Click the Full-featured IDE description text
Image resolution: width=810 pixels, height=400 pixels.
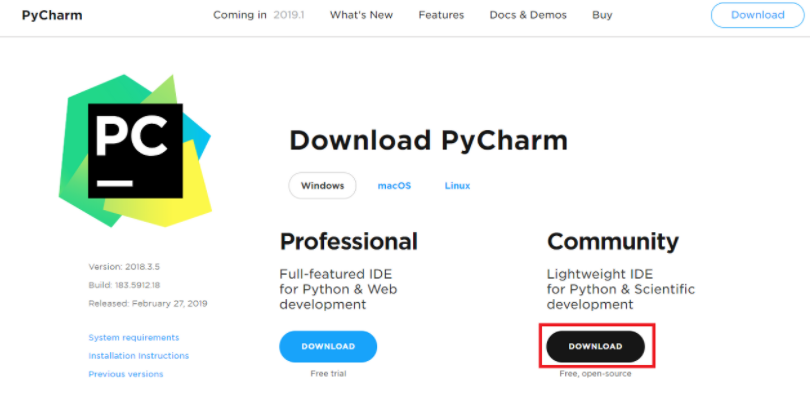pos(338,289)
